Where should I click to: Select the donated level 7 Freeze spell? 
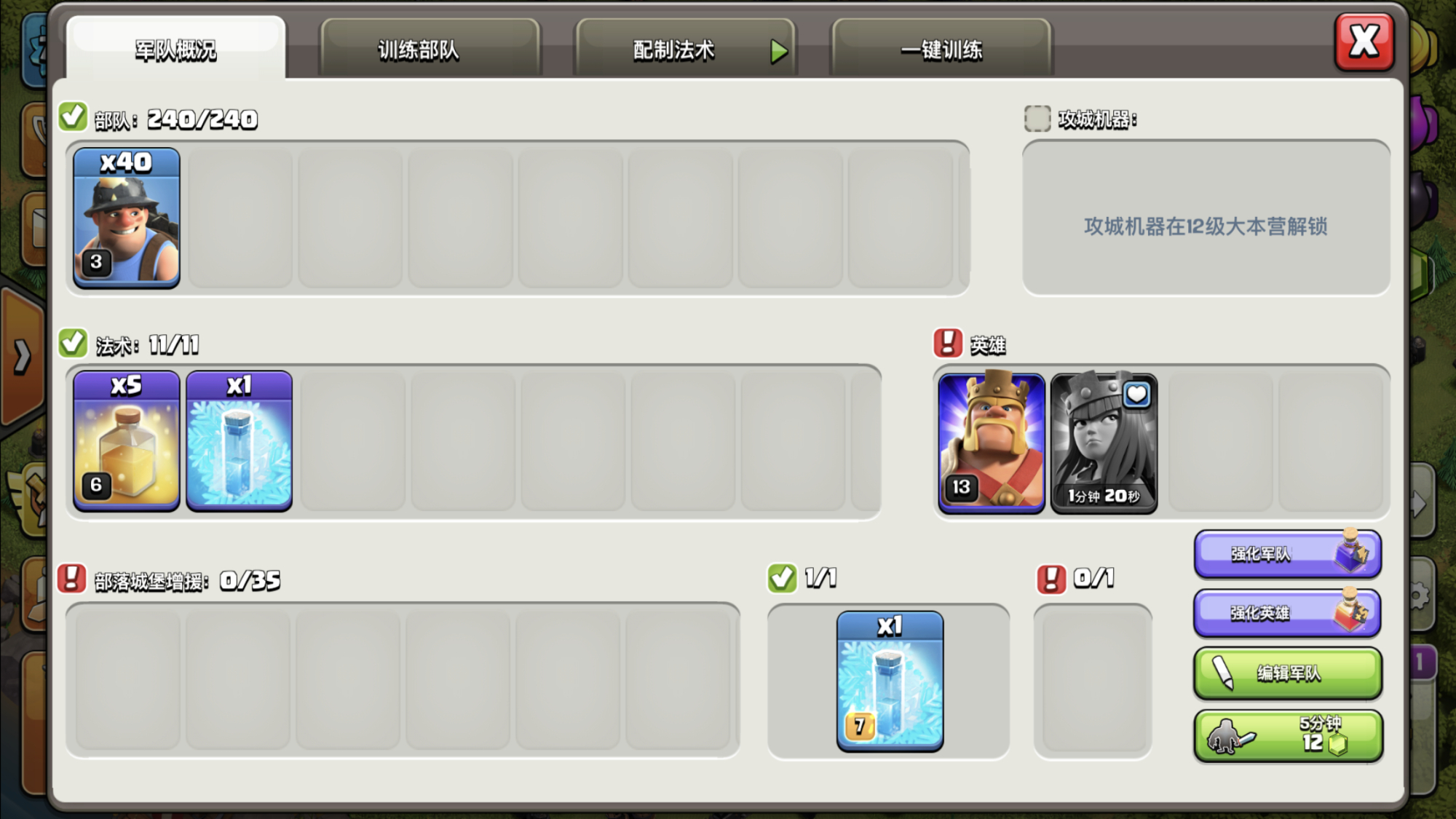pyautogui.click(x=890, y=681)
